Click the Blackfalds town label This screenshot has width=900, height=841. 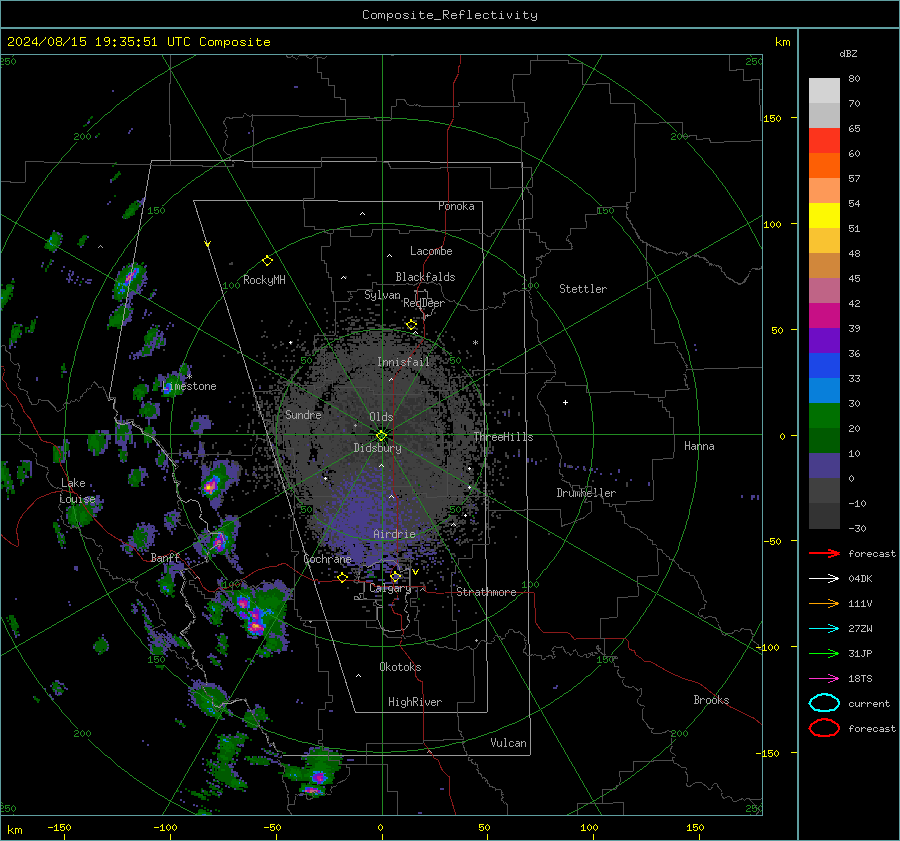coord(425,277)
